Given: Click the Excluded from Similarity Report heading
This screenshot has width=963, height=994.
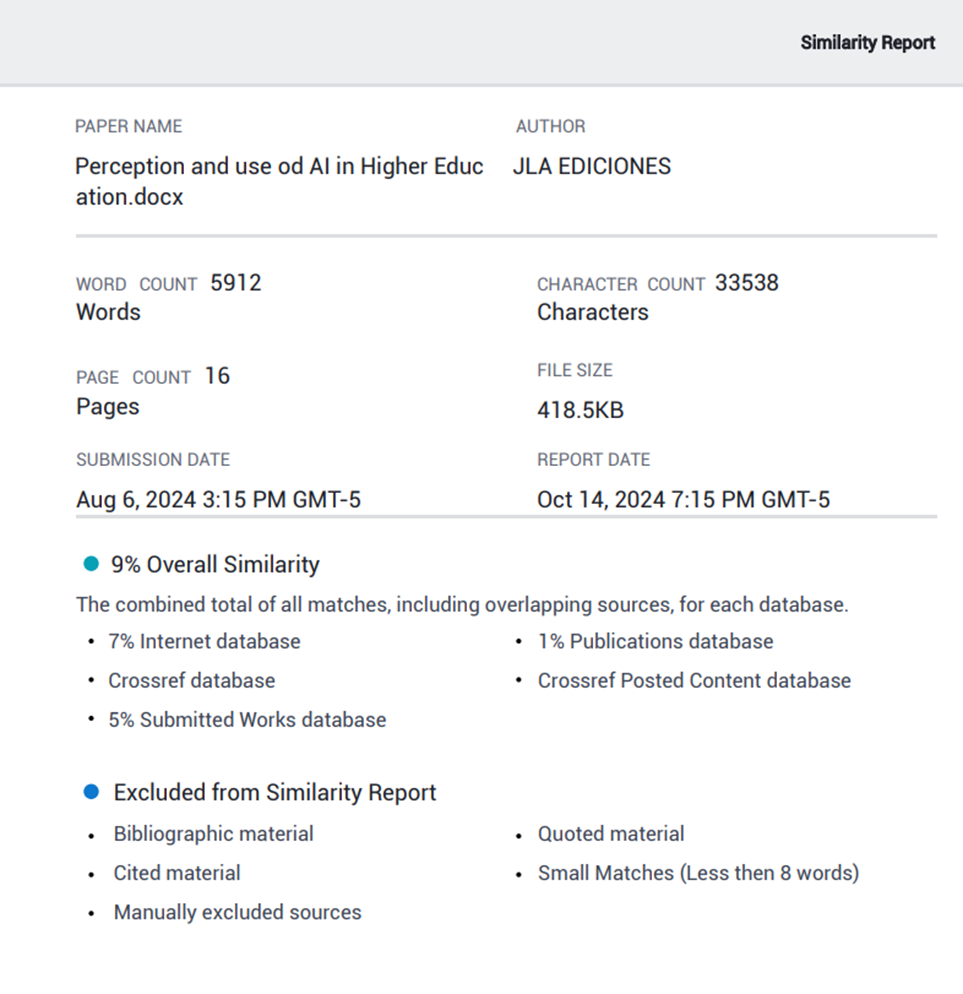Looking at the screenshot, I should pos(275,792).
